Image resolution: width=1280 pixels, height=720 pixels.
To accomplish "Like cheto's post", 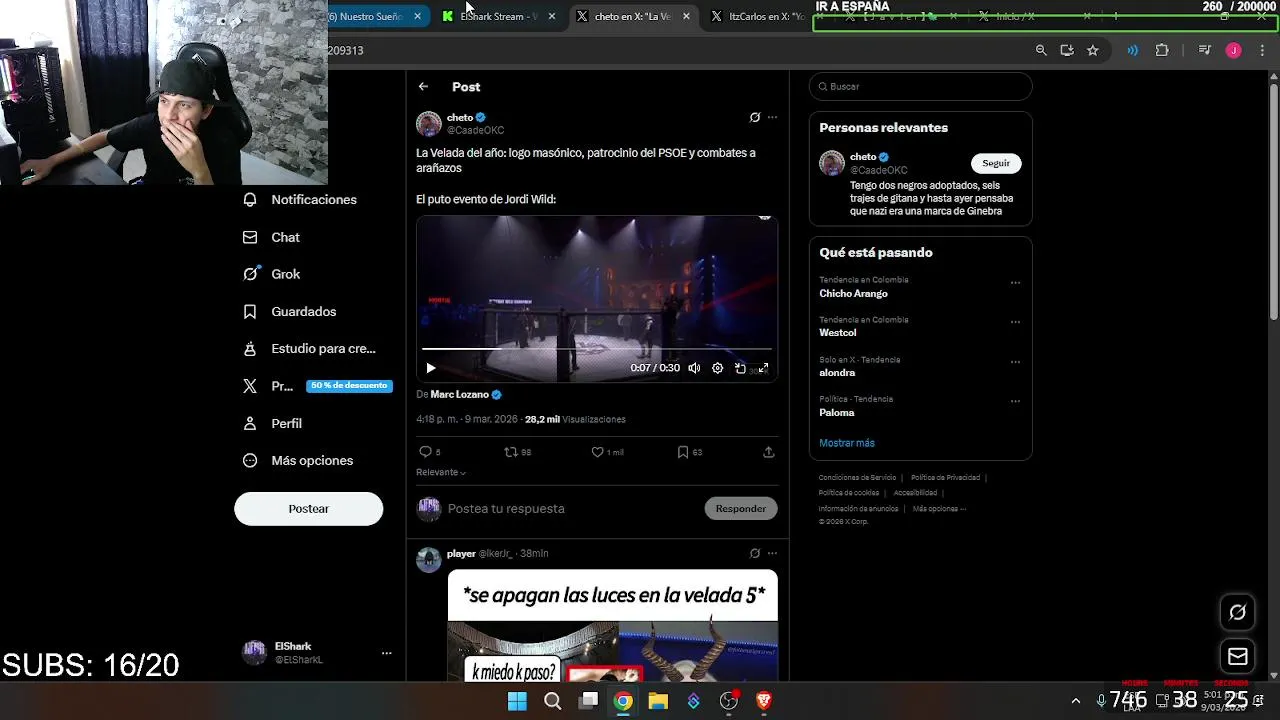I will (597, 452).
